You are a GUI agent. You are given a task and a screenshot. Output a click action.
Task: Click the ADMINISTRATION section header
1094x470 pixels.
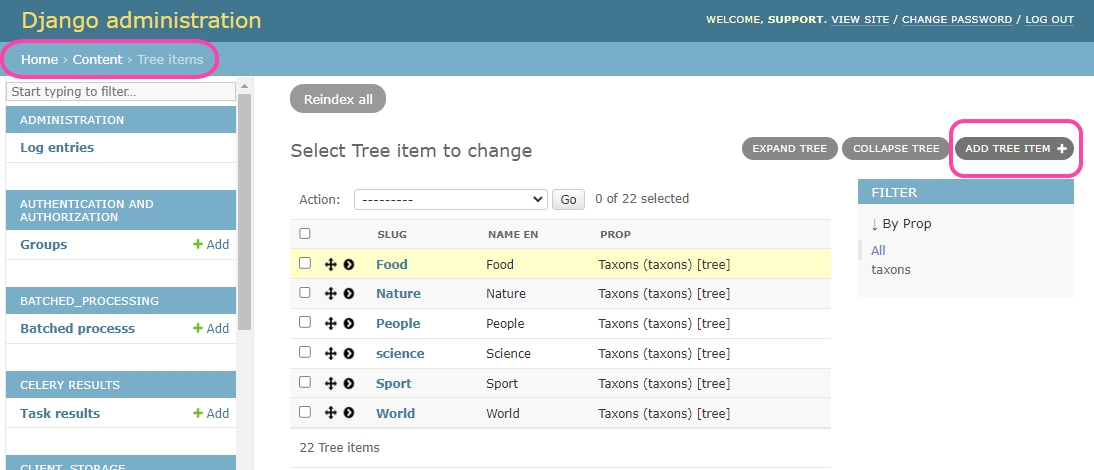click(121, 120)
